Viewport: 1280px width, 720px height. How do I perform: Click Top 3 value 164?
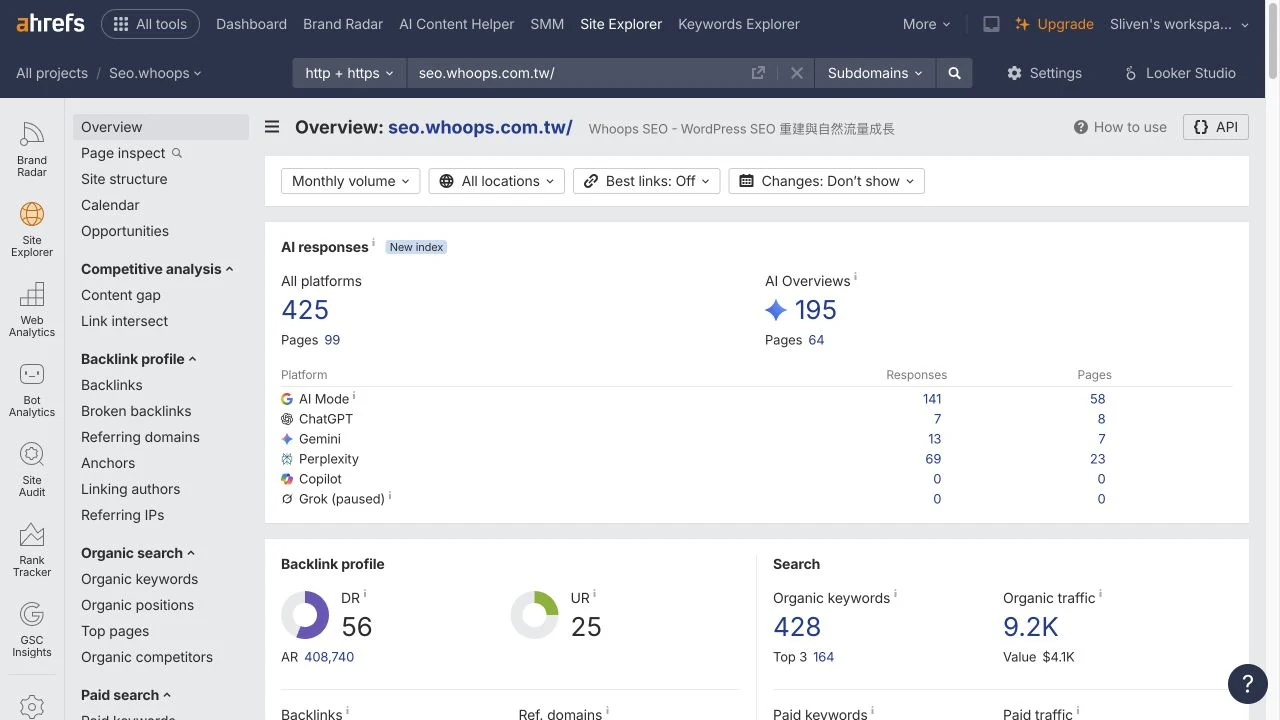(x=823, y=657)
